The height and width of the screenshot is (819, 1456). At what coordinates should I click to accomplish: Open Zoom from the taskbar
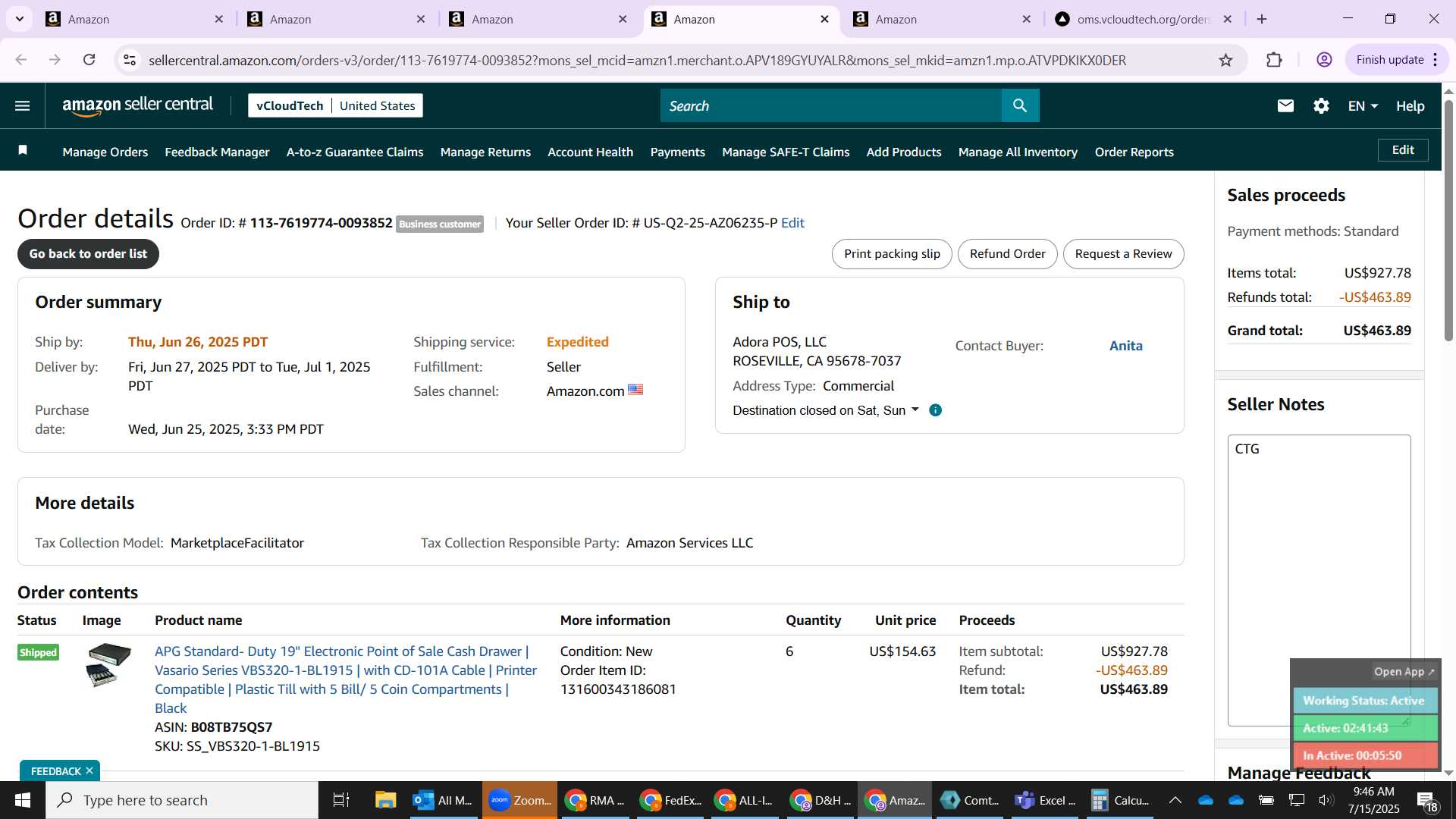coord(519,800)
